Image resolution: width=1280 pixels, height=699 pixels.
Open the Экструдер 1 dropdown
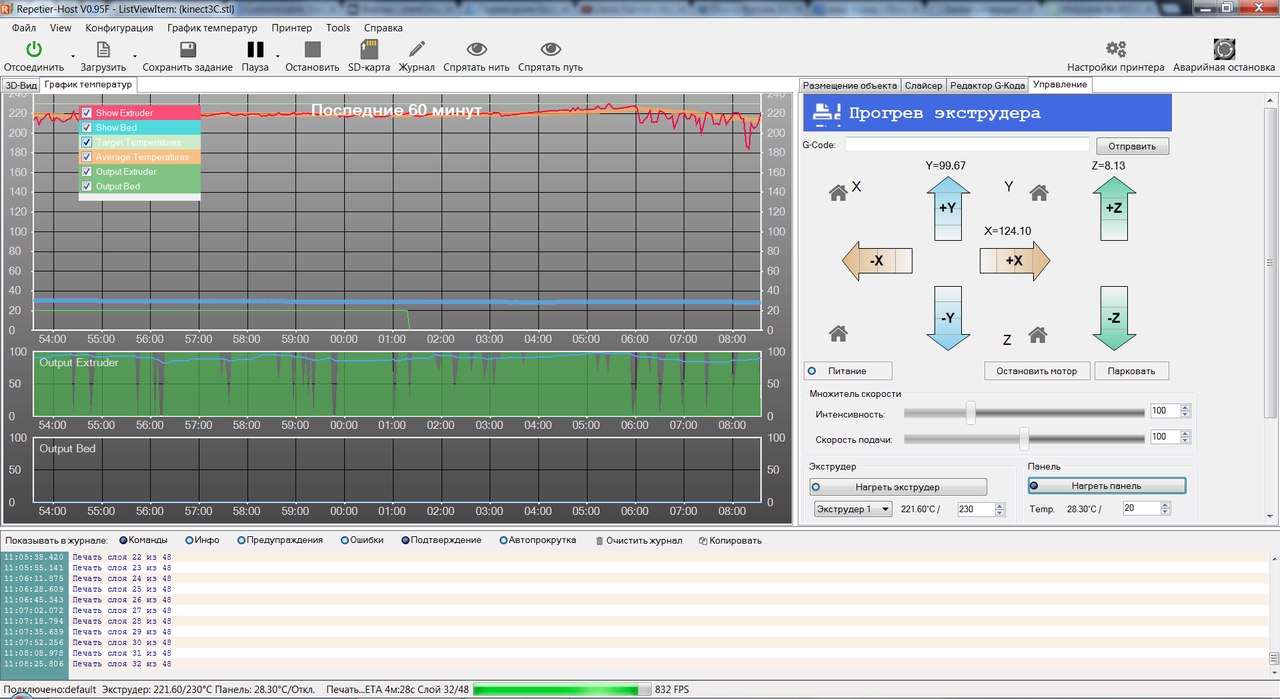tap(852, 509)
